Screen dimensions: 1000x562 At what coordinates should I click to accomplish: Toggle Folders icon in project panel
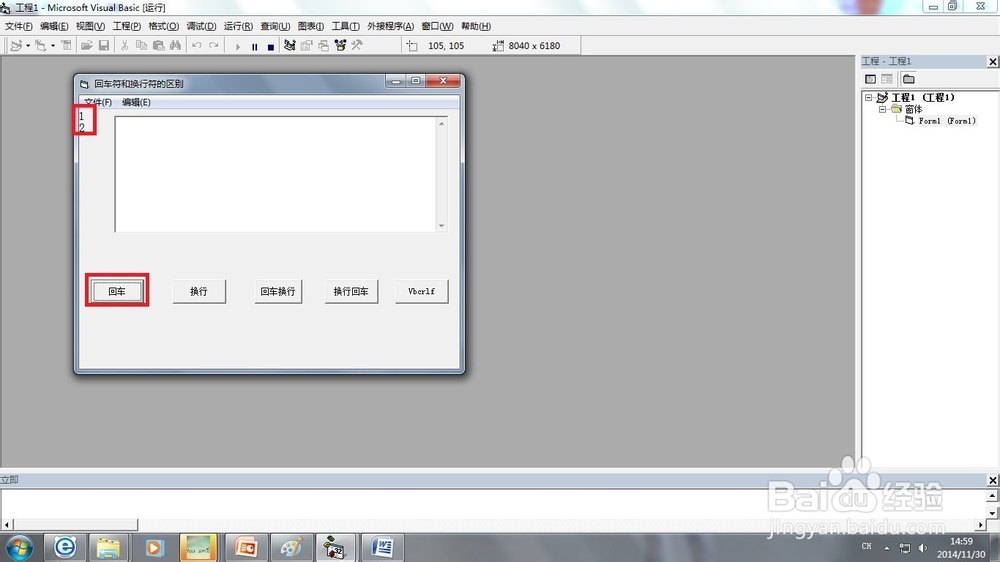pyautogui.click(x=909, y=79)
